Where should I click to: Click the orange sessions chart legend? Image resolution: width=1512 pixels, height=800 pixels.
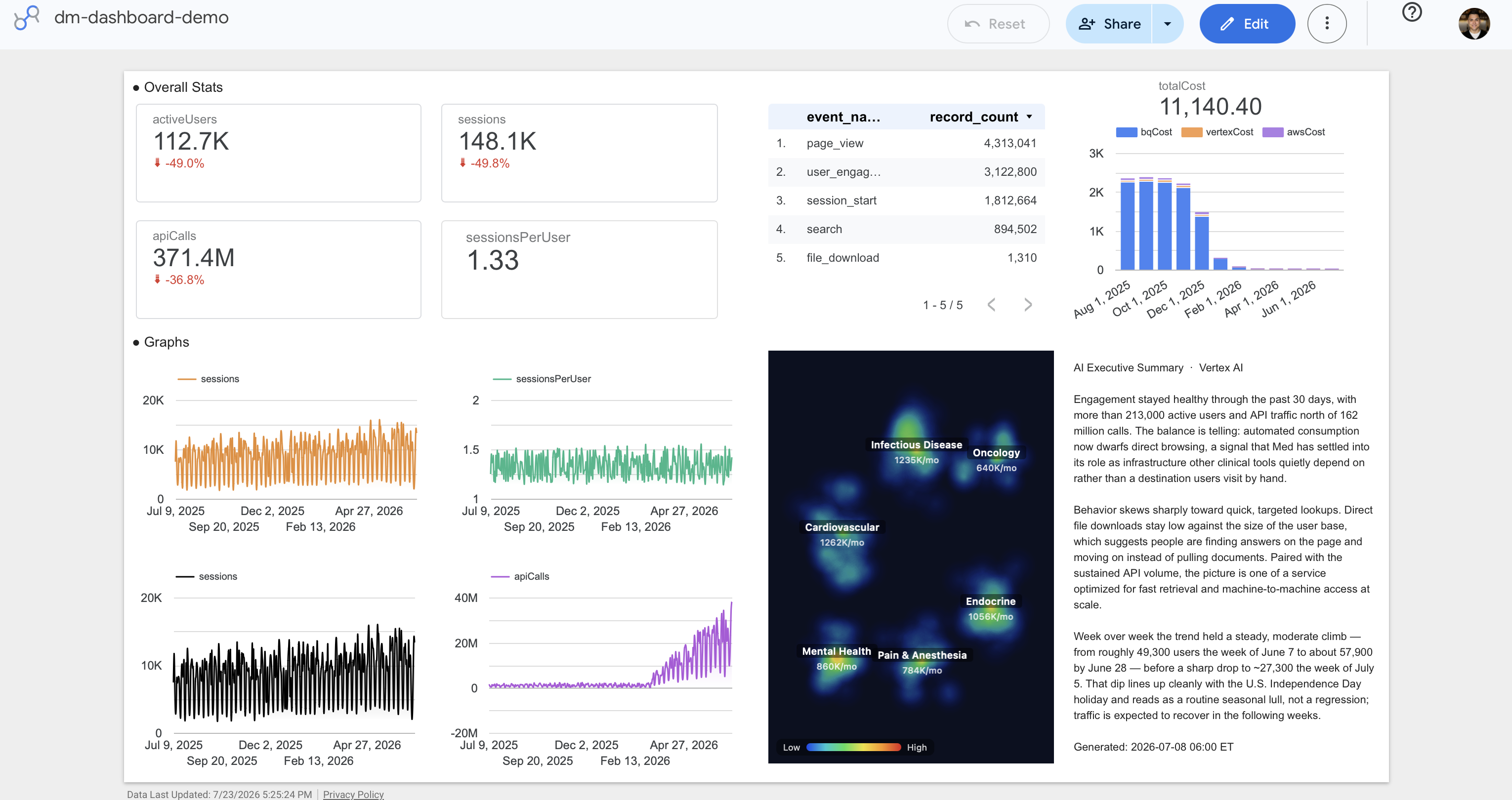click(x=209, y=379)
